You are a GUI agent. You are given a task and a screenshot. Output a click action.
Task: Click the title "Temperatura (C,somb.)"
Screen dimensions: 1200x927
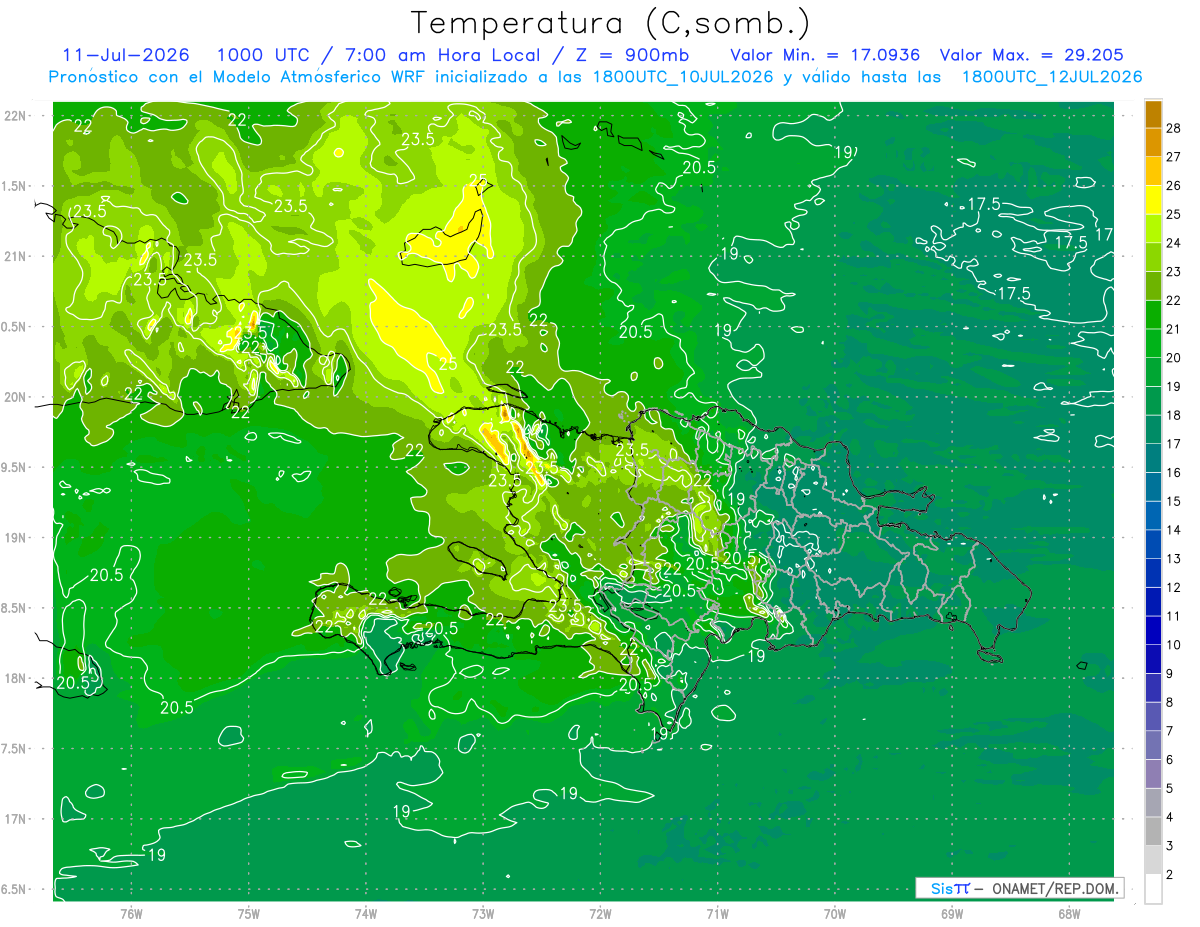610,23
